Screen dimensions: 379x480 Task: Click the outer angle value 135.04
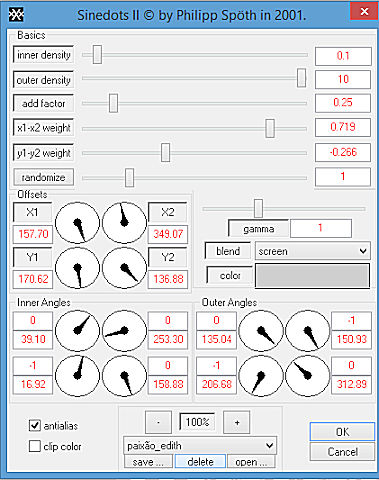pos(216,339)
